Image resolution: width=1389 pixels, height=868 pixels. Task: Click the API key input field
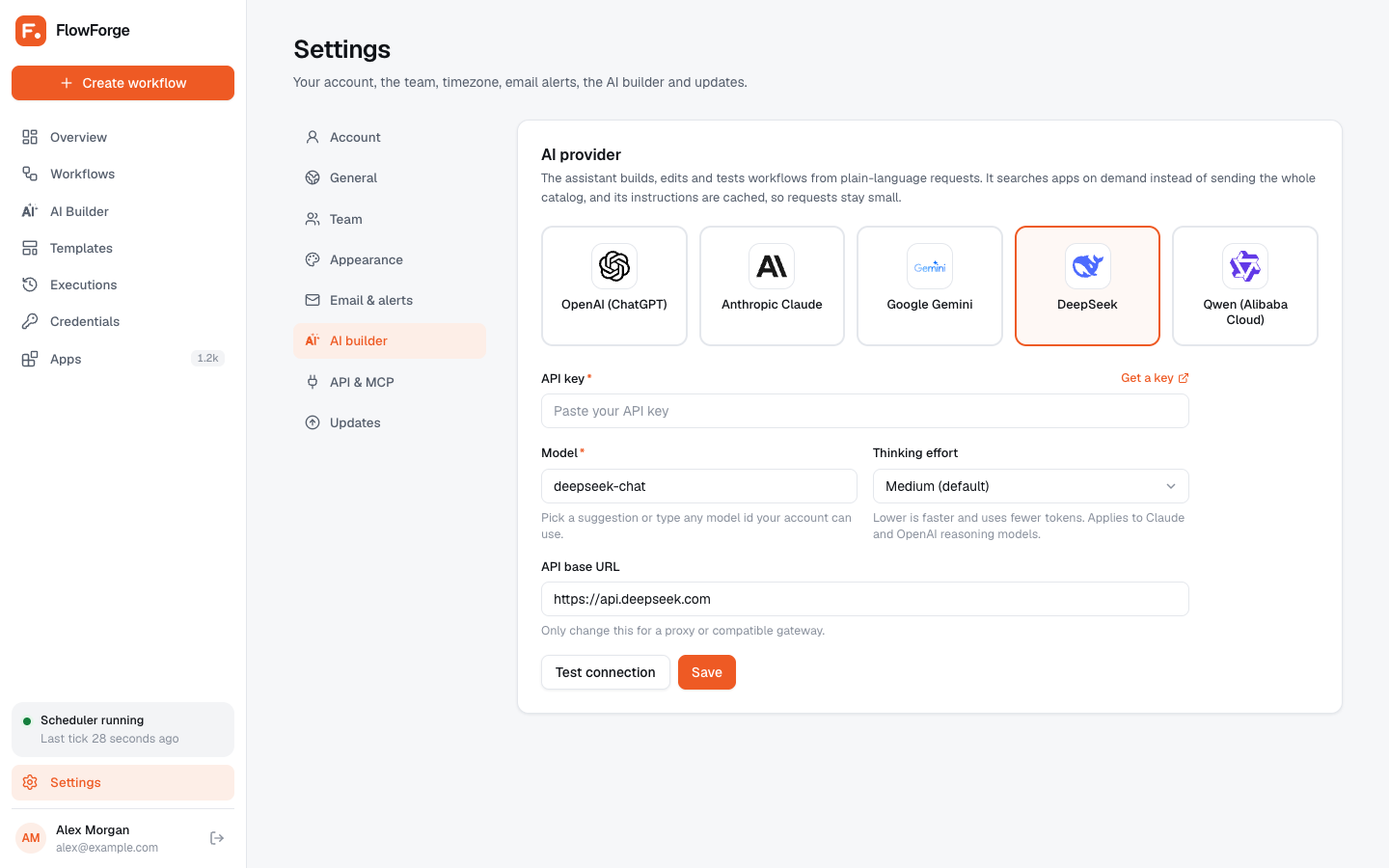pos(865,411)
